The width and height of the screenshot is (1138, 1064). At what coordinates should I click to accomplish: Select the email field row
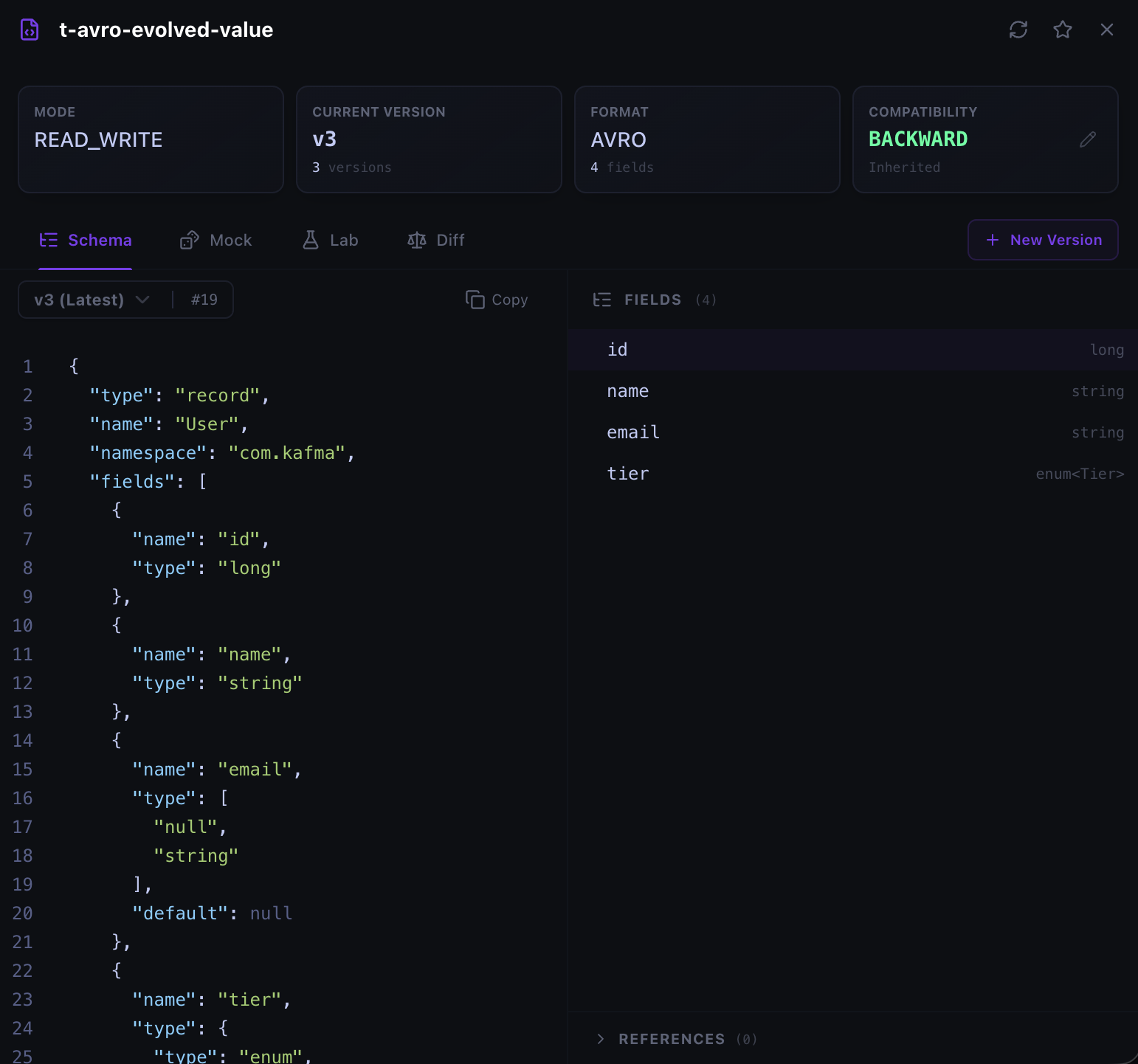pyautogui.click(x=852, y=432)
